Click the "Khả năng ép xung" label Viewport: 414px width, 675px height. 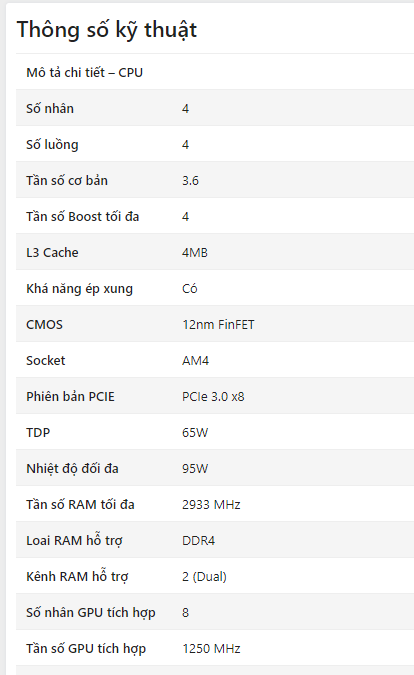(79, 289)
